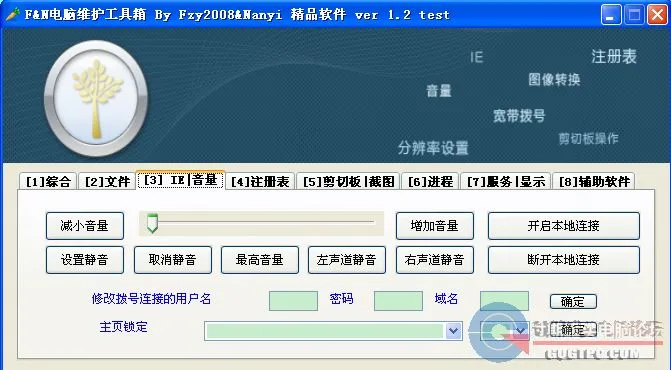Viewport: 671px width, 370px height.
Task: Click the 域名 input field
Action: point(505,301)
